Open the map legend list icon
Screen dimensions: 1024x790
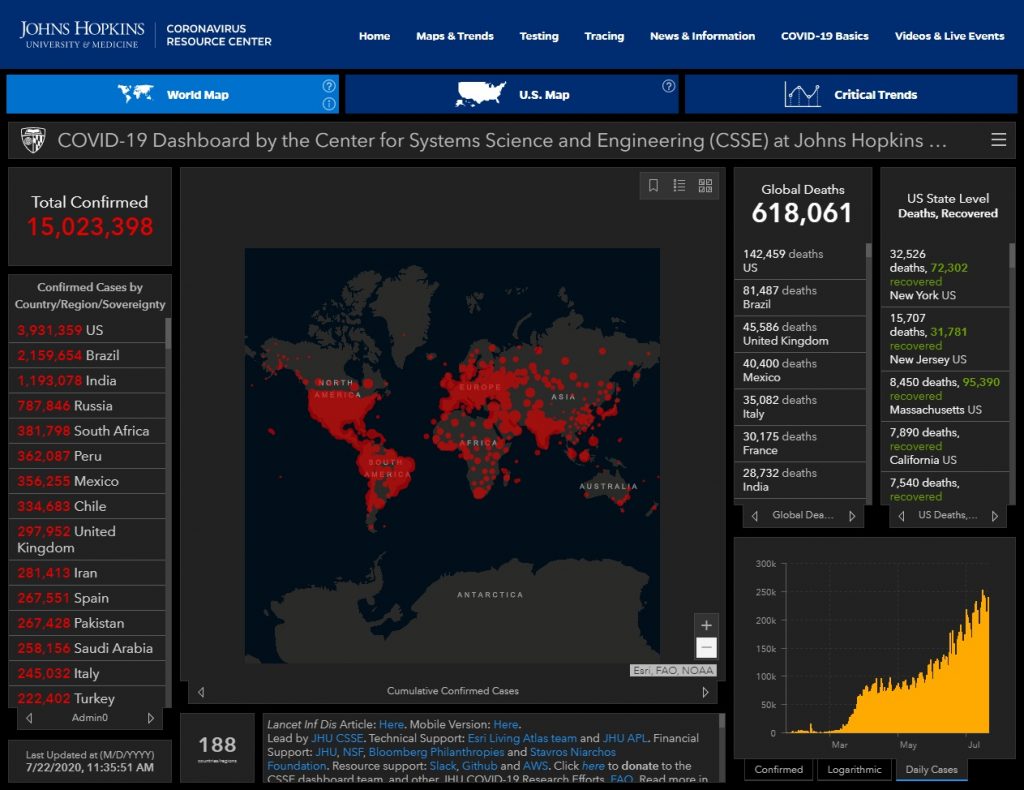679,185
